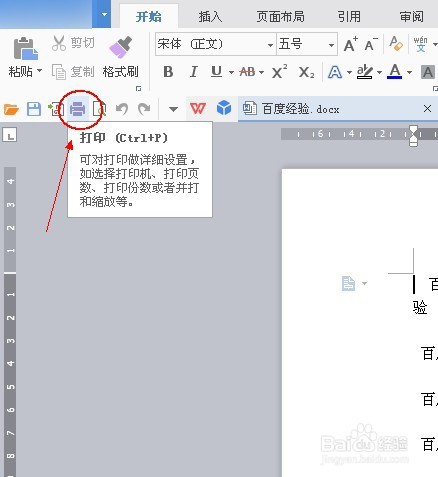The width and height of the screenshot is (438, 477).
Task: Click the indent marker on horizontal ruler
Action: tap(413, 135)
